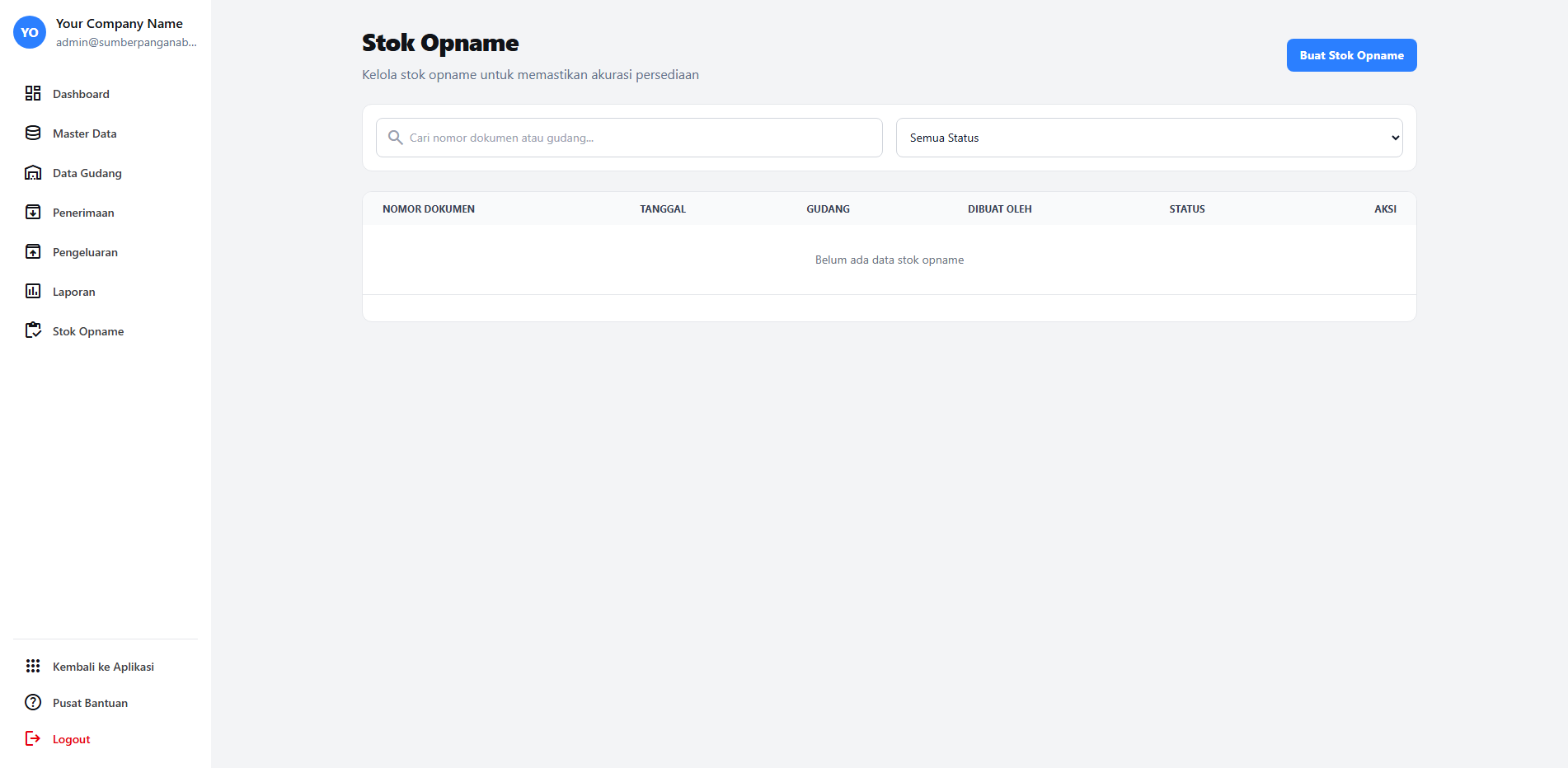Go to the Master Data menu label
The width and height of the screenshot is (1568, 768).
point(85,133)
